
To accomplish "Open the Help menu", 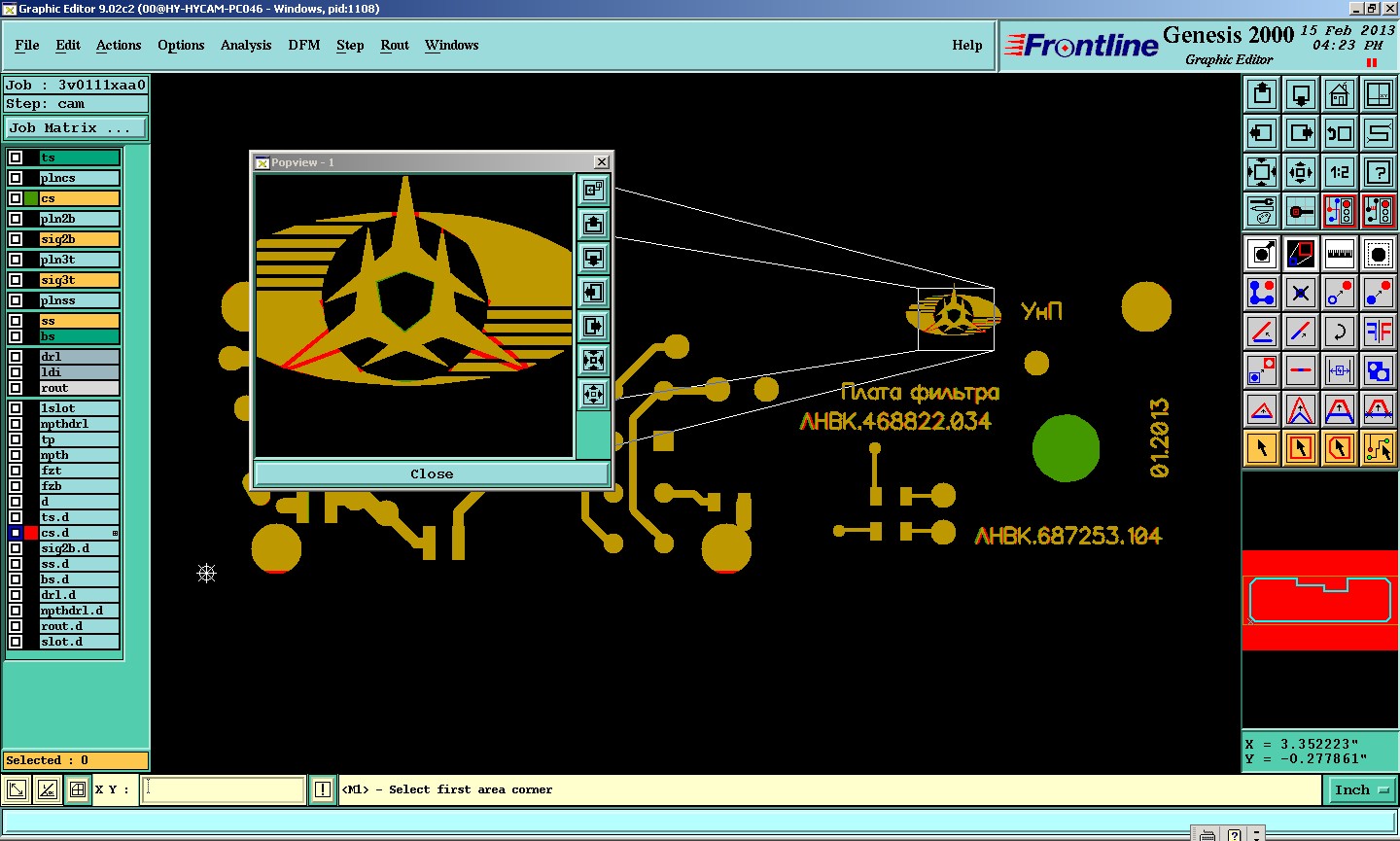I will coord(967,46).
